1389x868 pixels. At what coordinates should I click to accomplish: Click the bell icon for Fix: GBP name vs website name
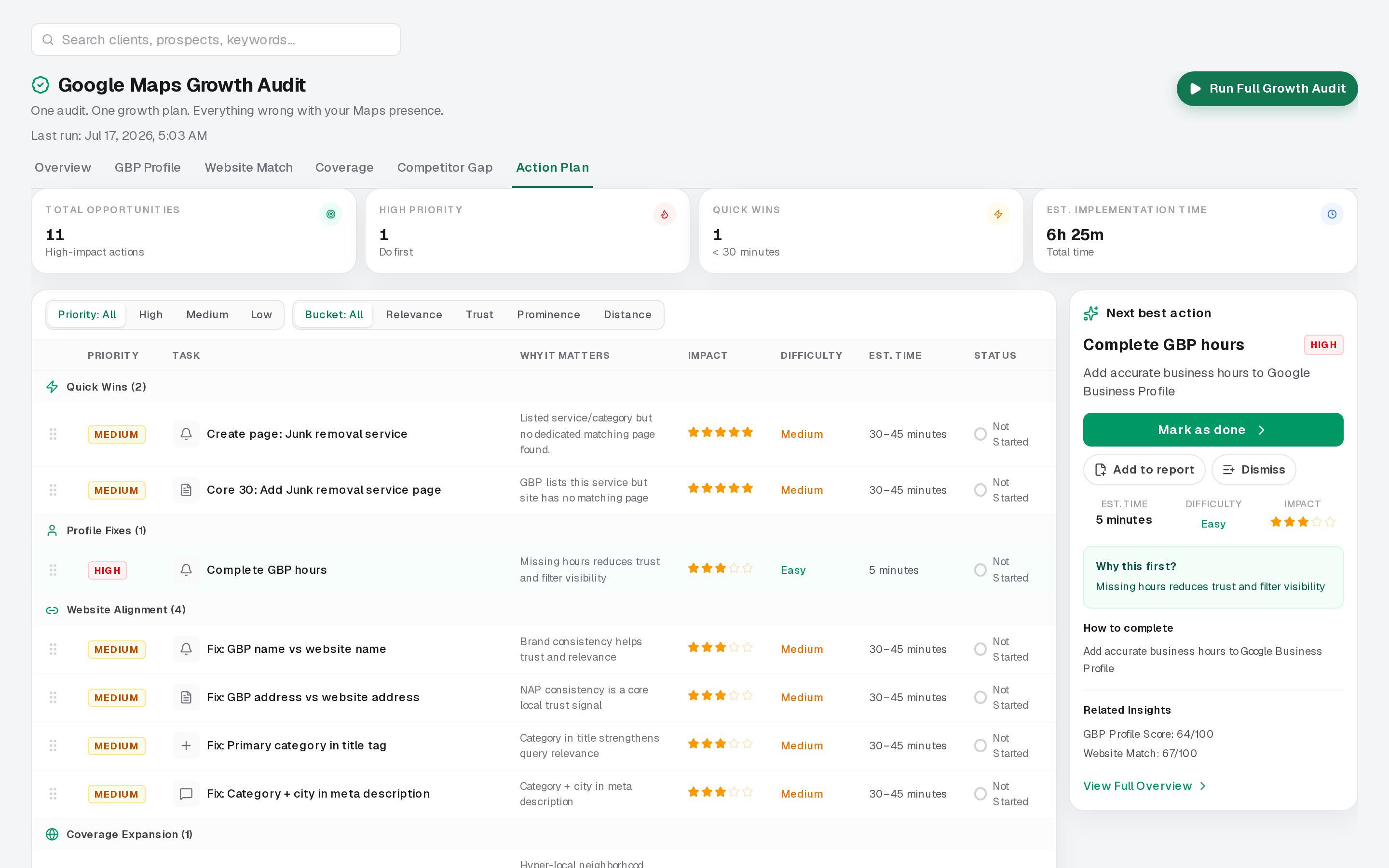click(186, 649)
